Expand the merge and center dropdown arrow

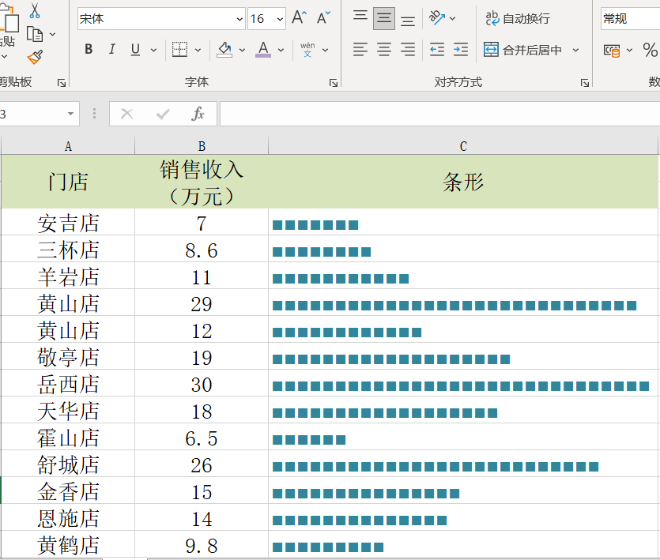pos(576,50)
